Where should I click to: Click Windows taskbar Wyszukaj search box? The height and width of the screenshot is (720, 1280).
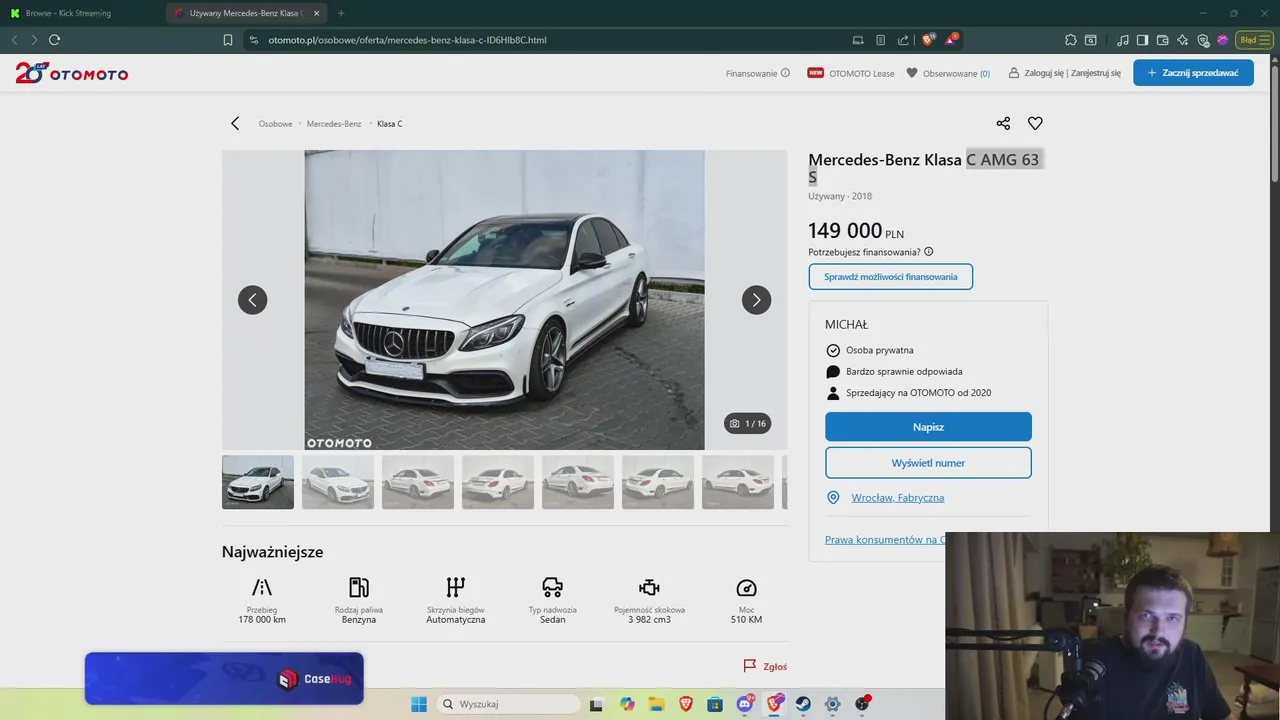(x=509, y=704)
